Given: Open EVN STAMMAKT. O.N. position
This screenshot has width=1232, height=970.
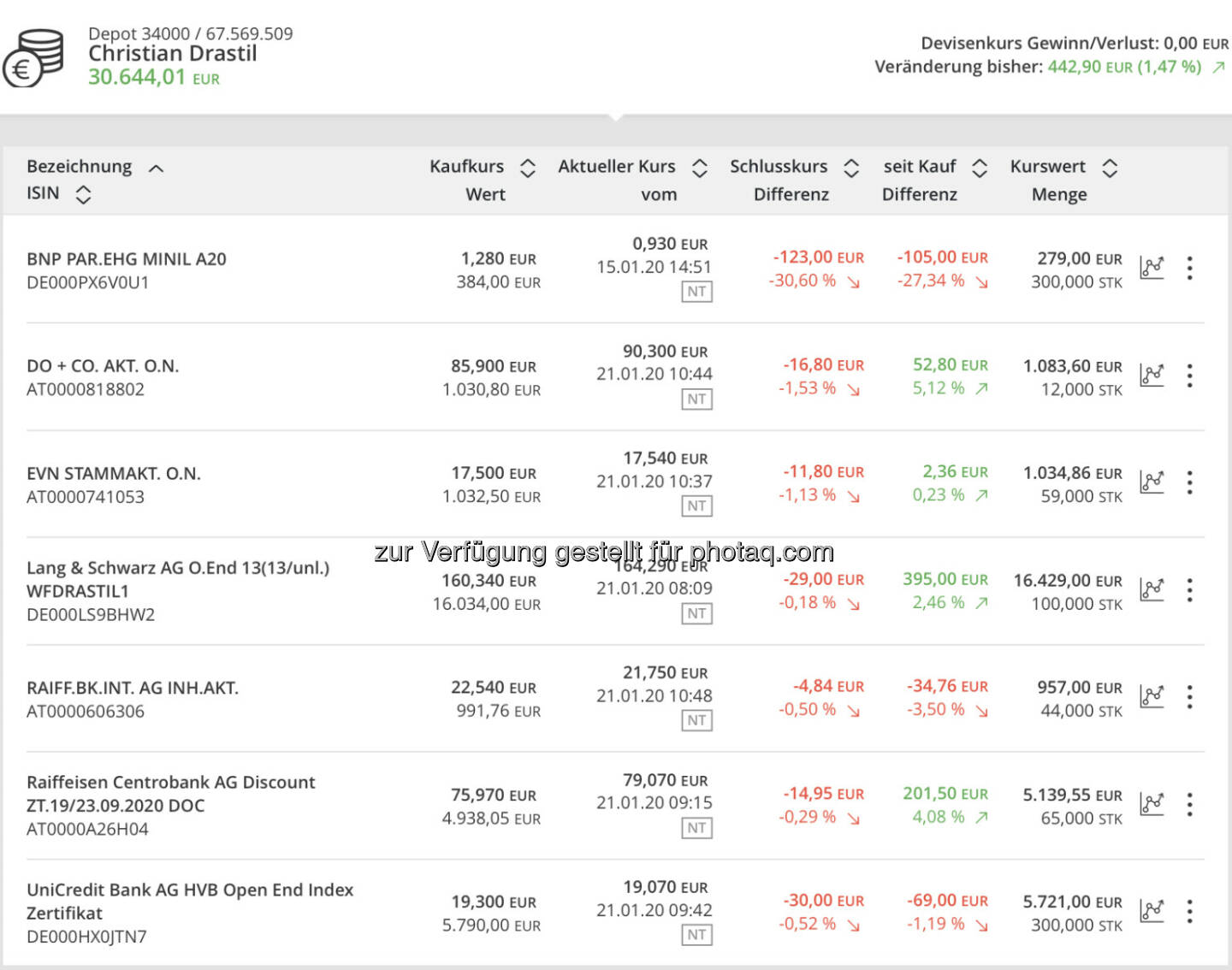Looking at the screenshot, I should 114,474.
